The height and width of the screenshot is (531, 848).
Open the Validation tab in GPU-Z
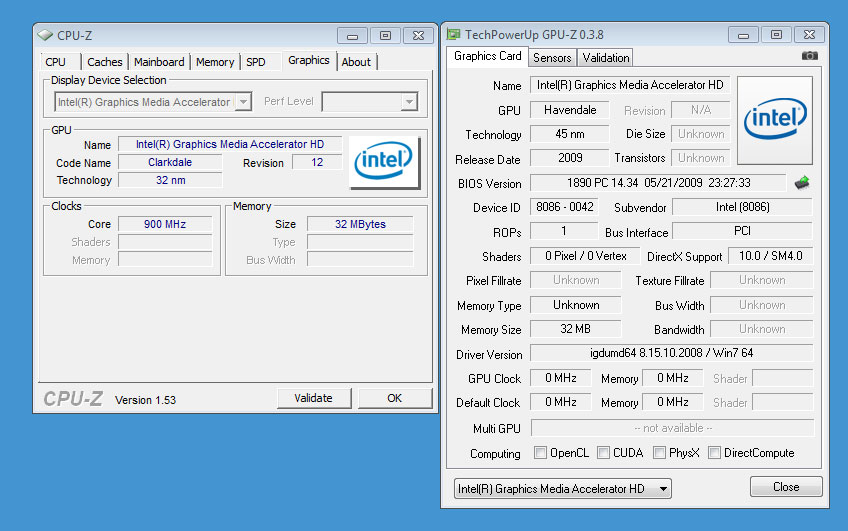[606, 58]
